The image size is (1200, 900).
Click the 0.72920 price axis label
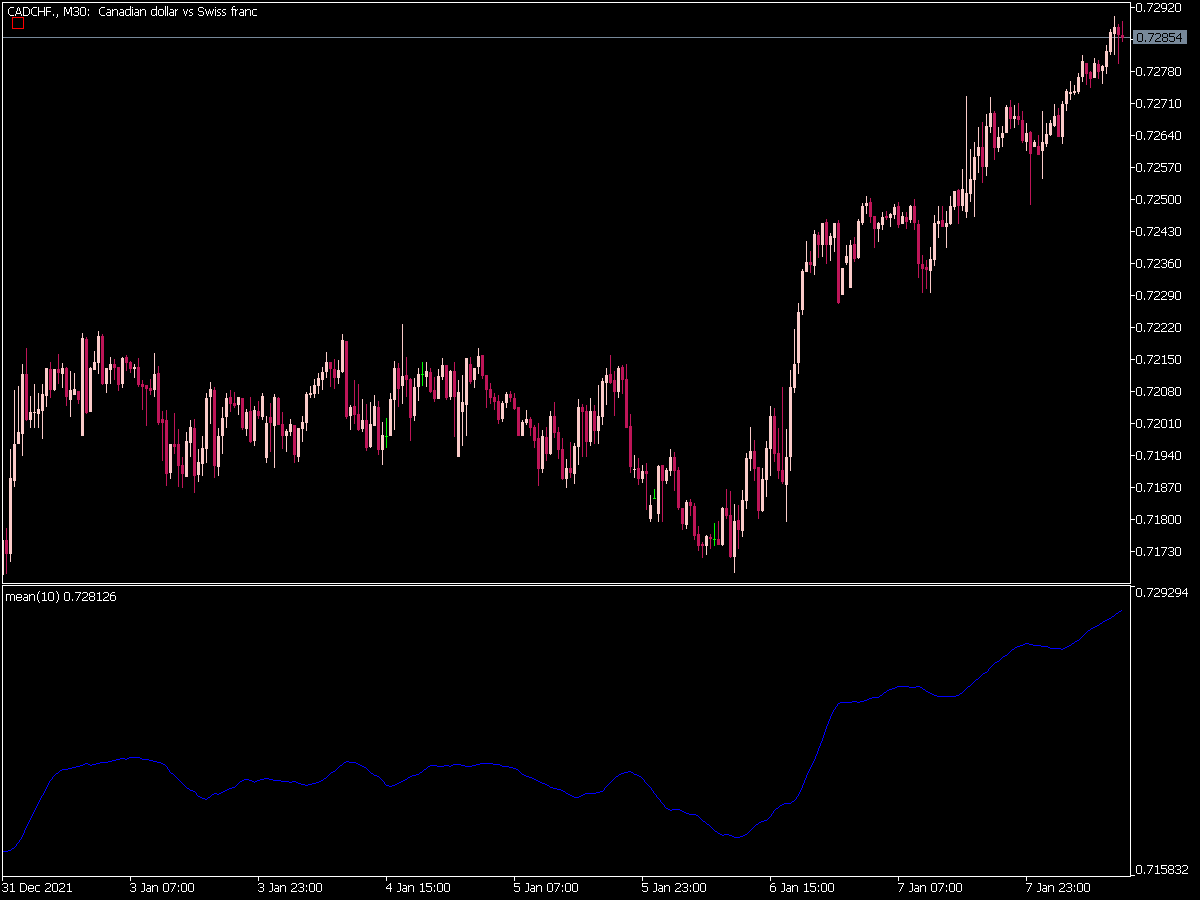click(1160, 7)
